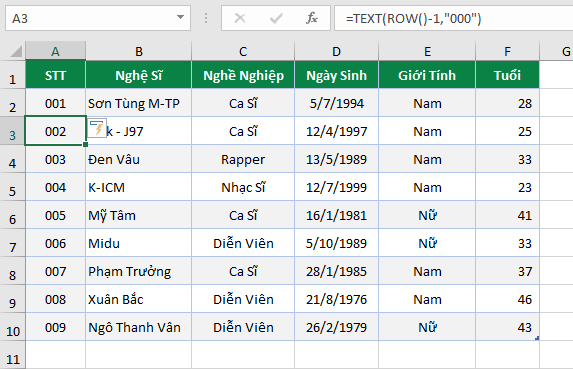Select cell containing Đen Vâu
Viewport: 573px width, 369px height.
tap(138, 159)
